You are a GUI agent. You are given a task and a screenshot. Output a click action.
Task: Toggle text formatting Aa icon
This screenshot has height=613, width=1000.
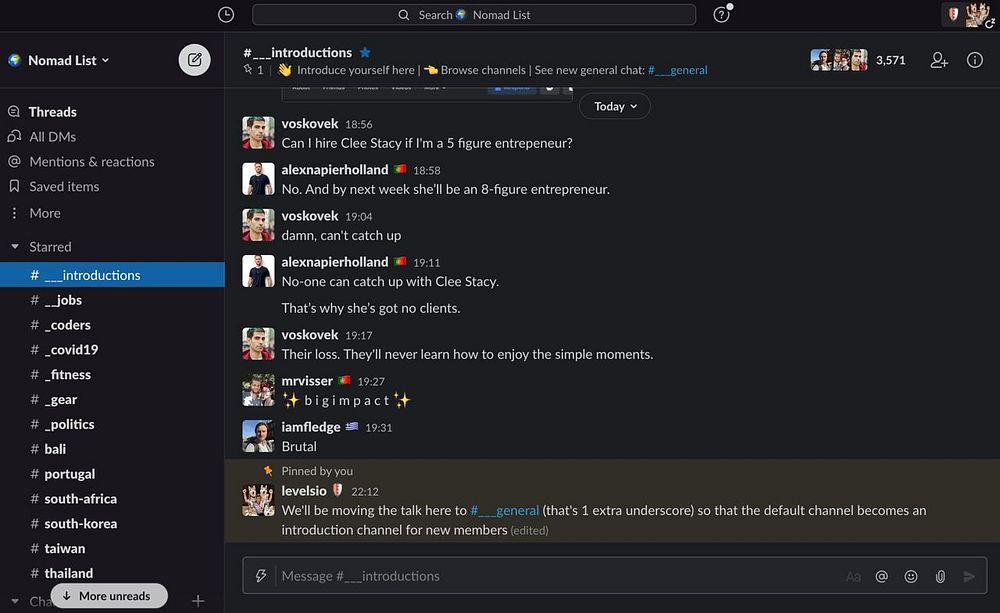click(x=853, y=577)
